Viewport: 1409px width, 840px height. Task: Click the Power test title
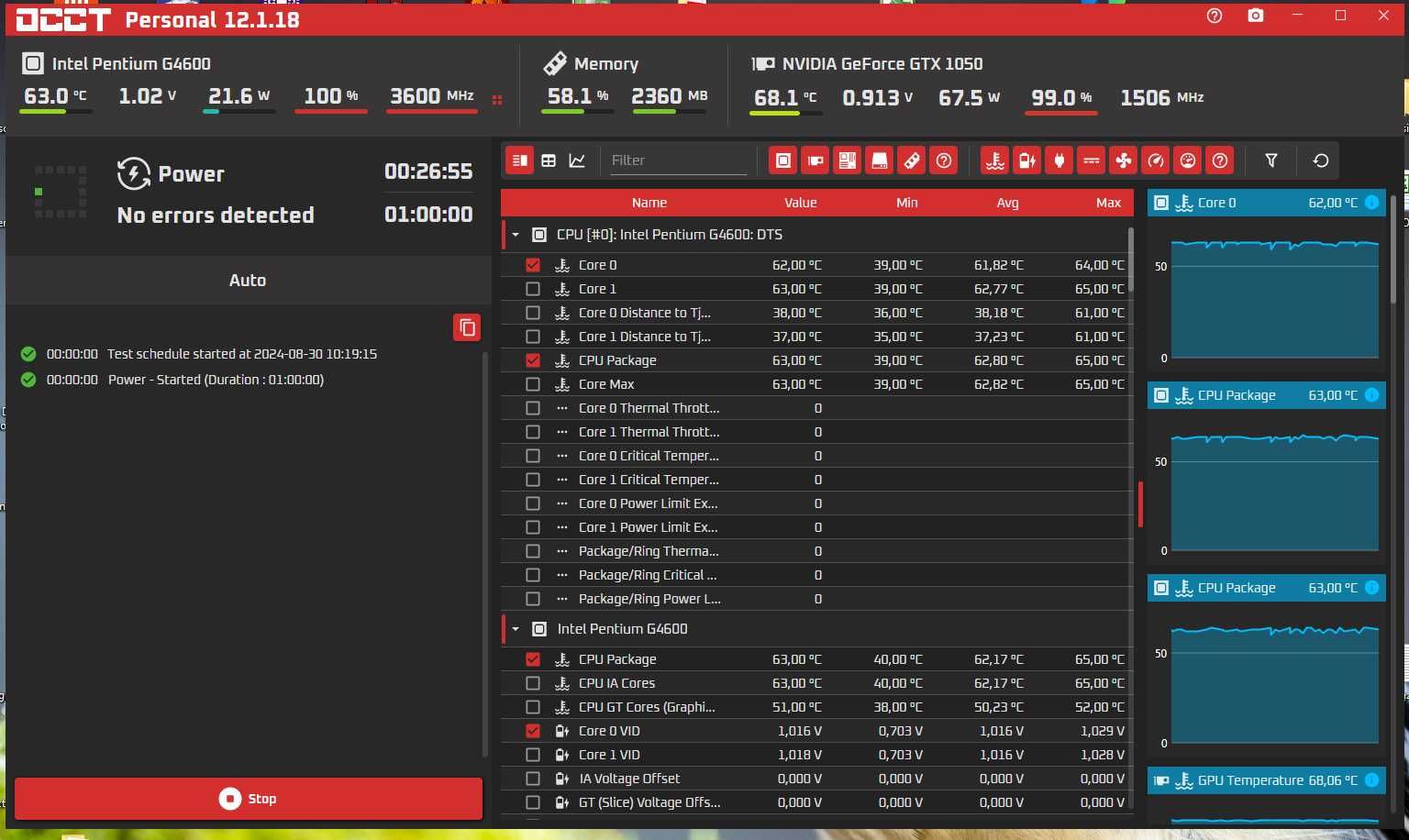coord(191,173)
